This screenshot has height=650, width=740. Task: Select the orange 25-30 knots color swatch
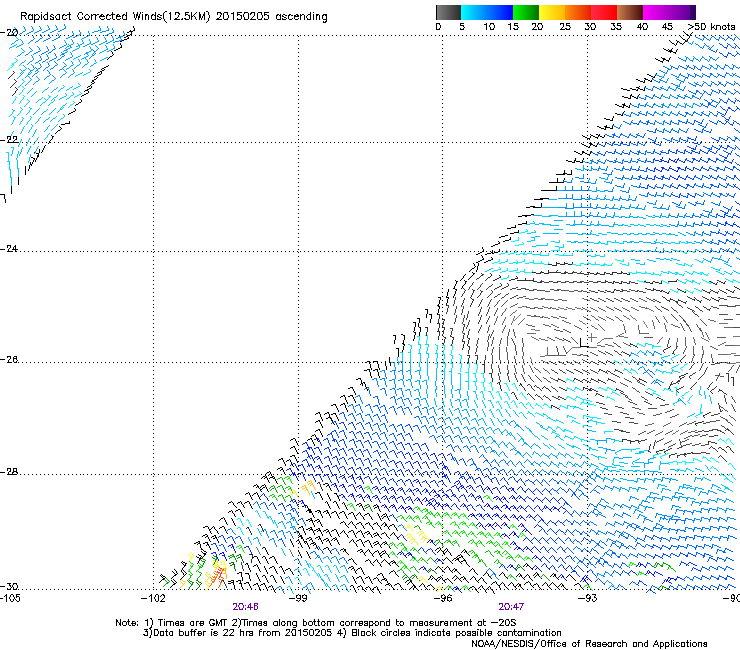coord(578,12)
